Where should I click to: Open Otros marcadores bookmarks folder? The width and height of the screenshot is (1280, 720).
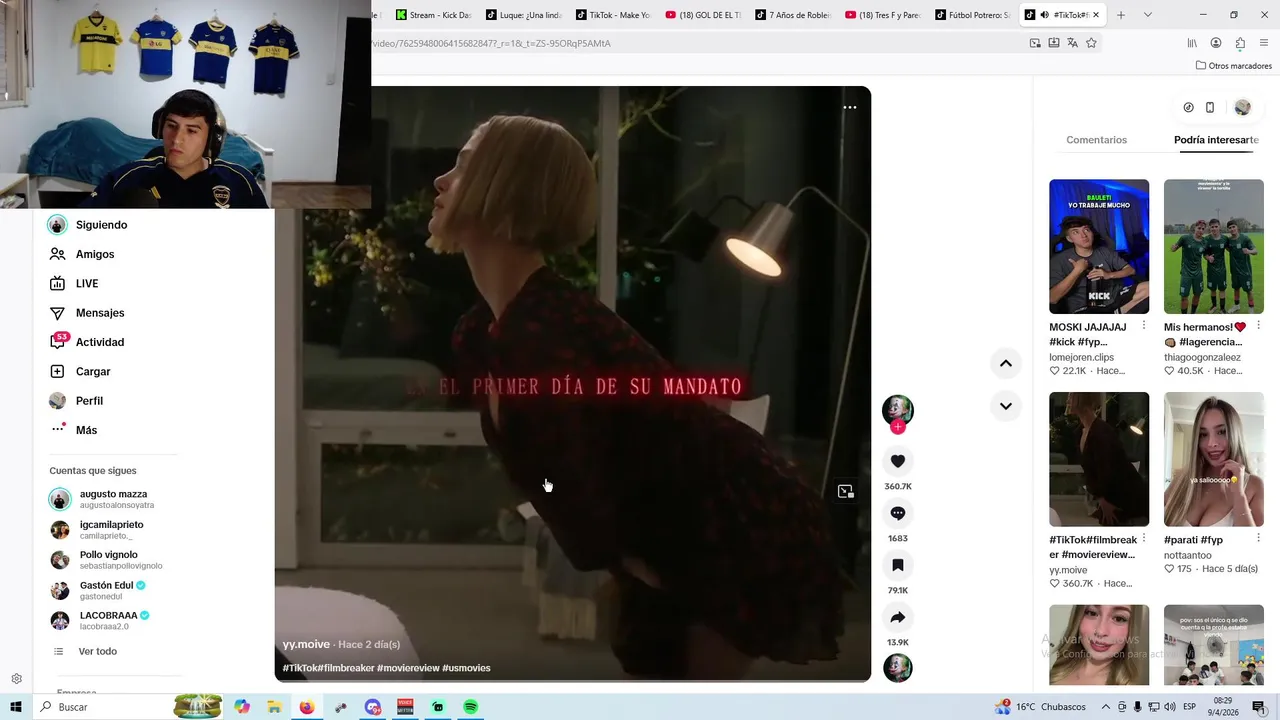pos(1234,66)
